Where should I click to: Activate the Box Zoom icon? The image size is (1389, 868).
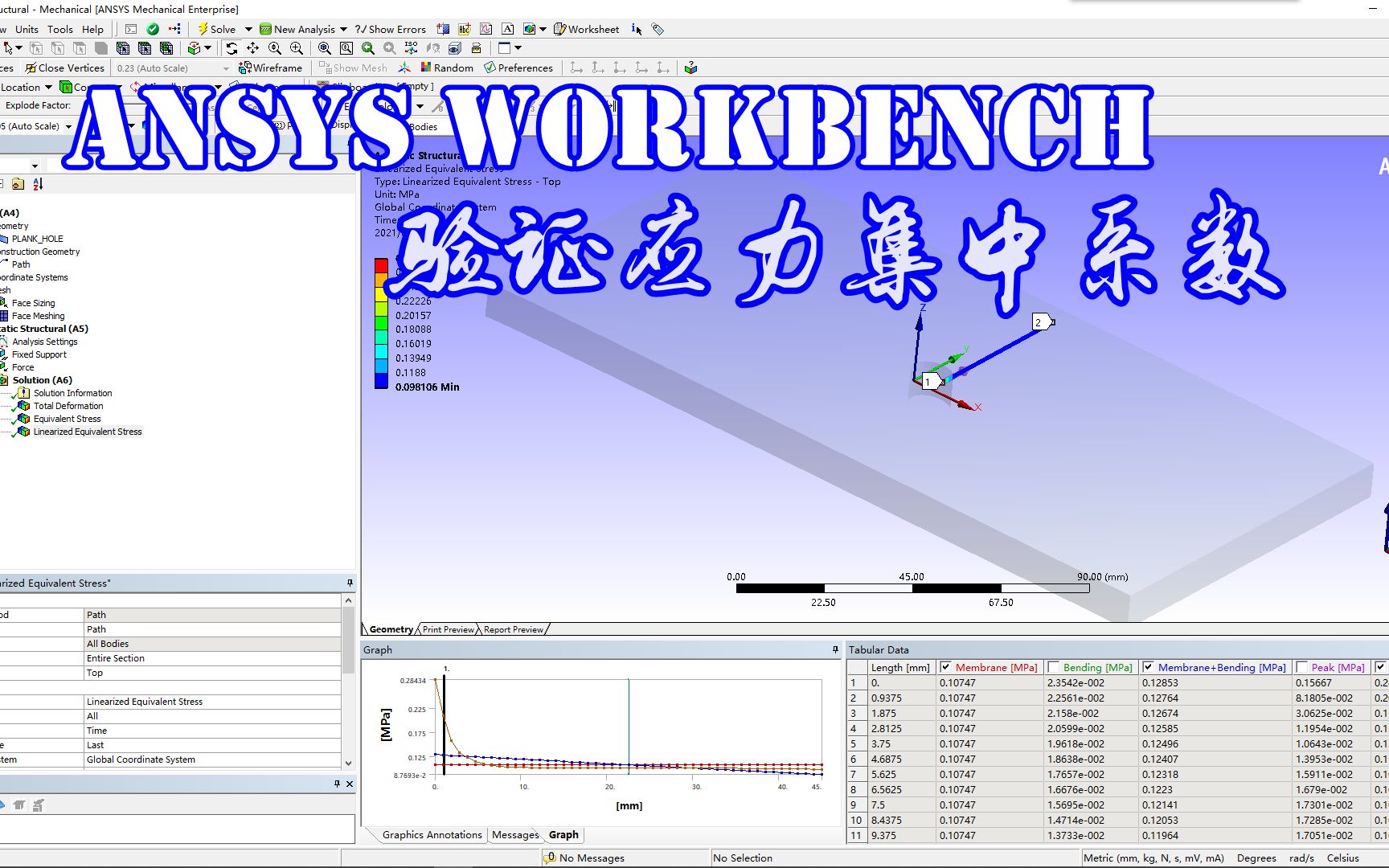click(x=297, y=48)
